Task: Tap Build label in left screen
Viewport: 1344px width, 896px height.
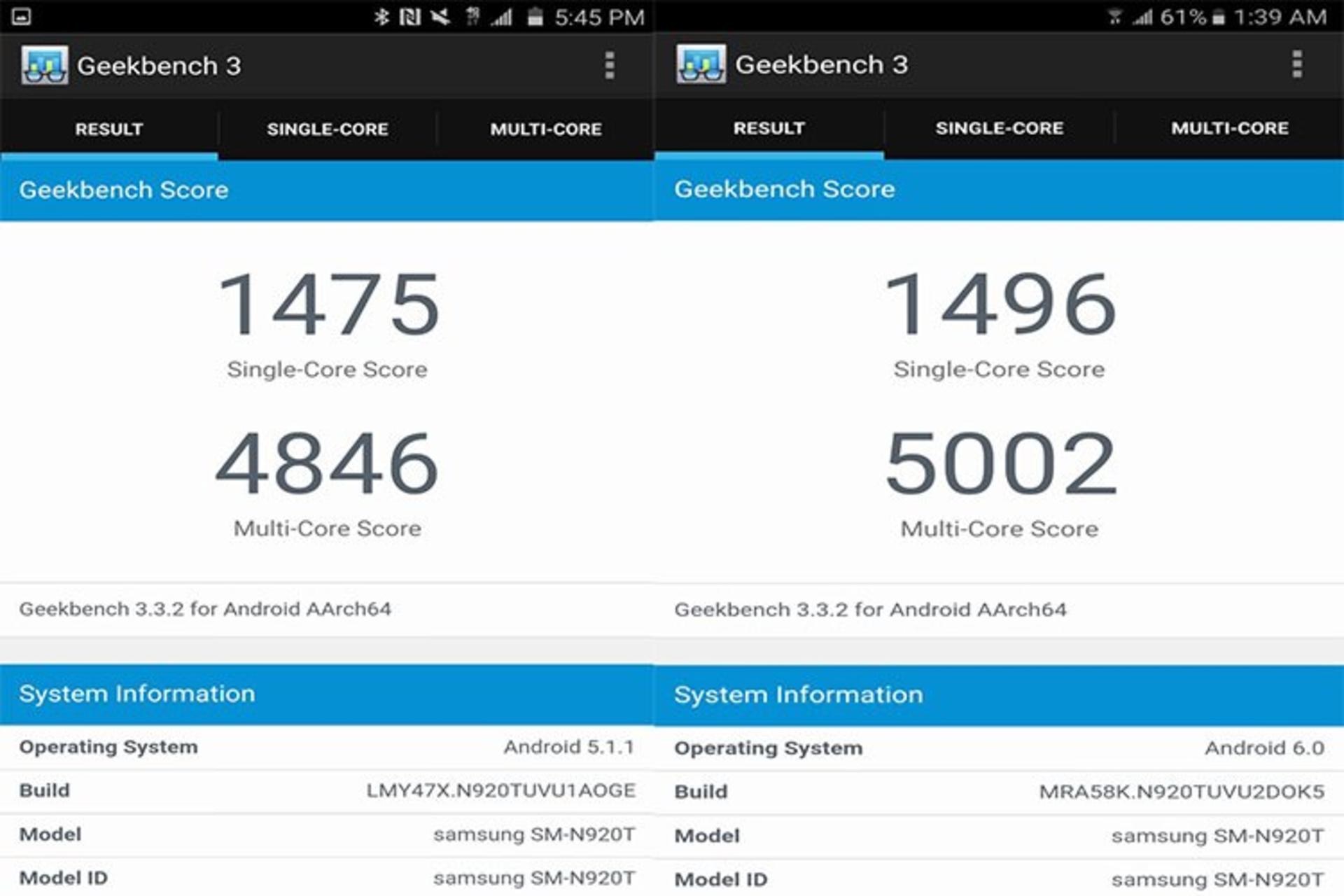Action: pos(45,791)
